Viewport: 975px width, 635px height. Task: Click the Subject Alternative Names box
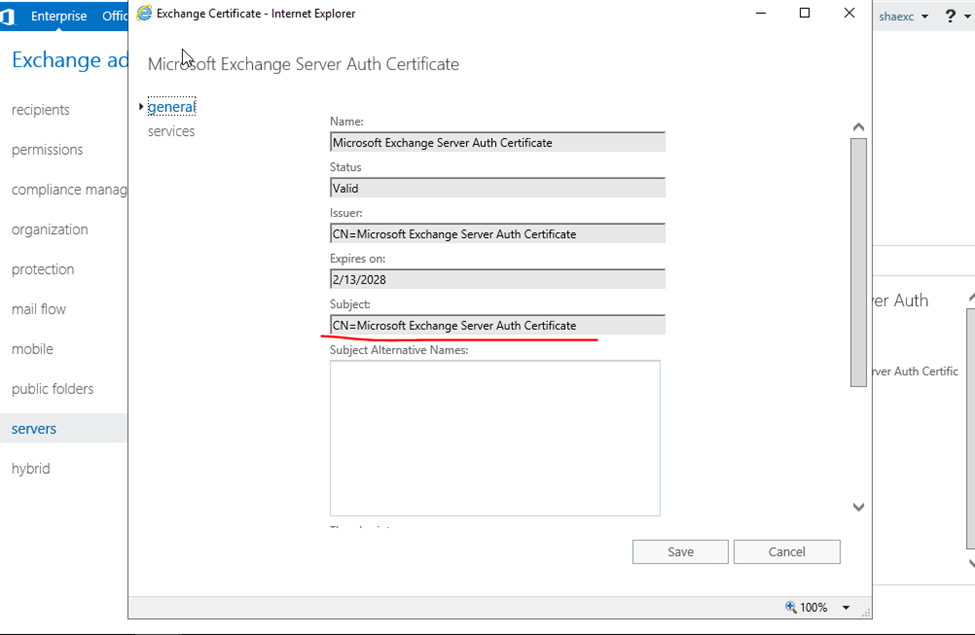(495, 438)
